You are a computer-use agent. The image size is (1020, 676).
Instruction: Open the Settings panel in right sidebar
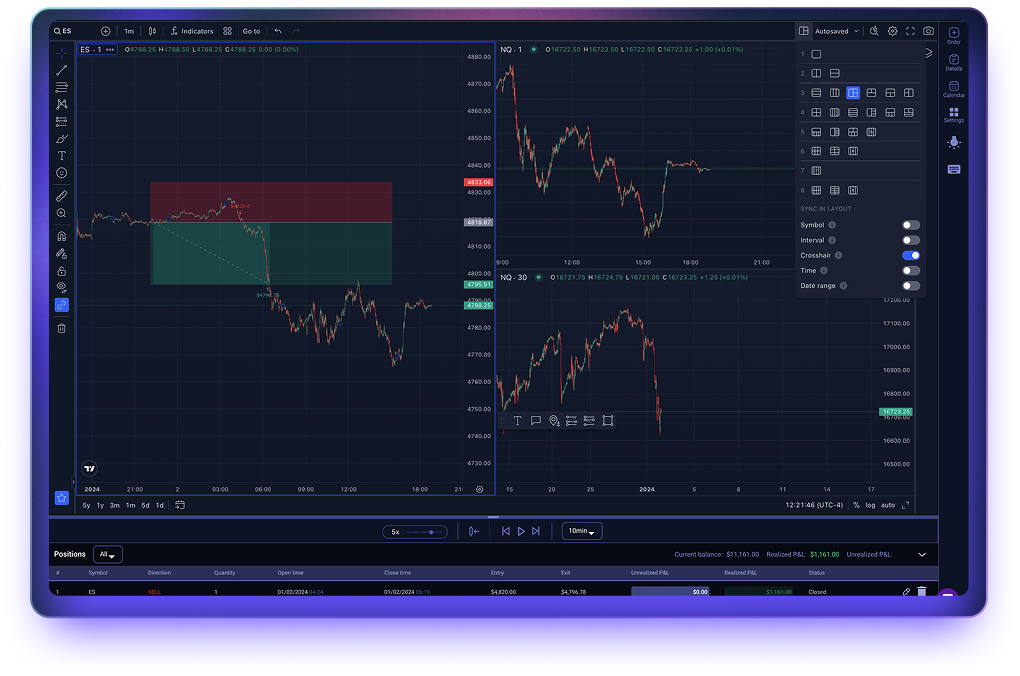pyautogui.click(x=954, y=115)
